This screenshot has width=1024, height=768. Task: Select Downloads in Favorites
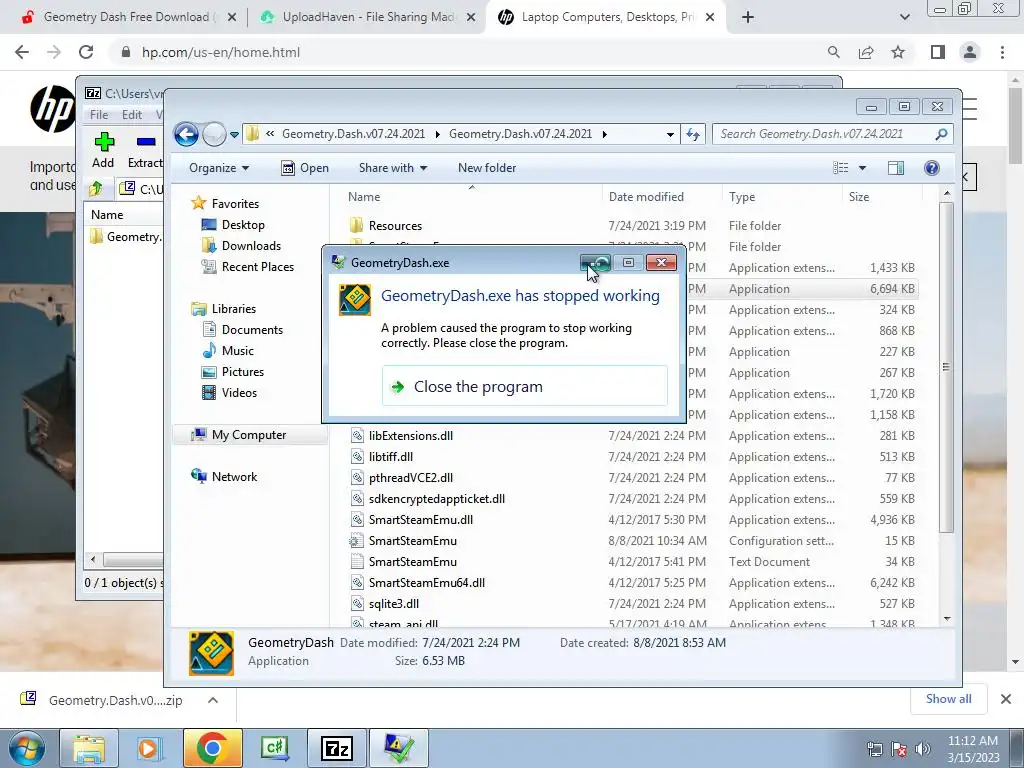pos(251,246)
